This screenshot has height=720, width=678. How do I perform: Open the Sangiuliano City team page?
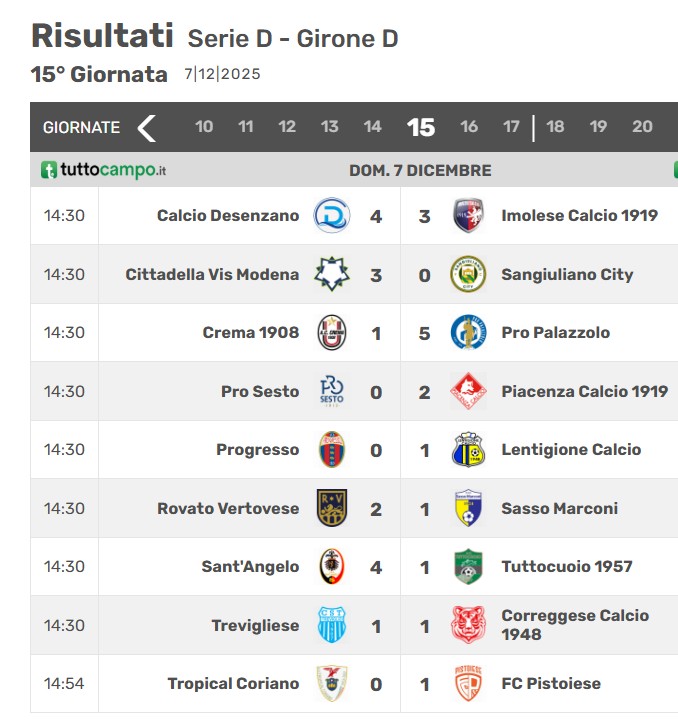[x=567, y=275]
